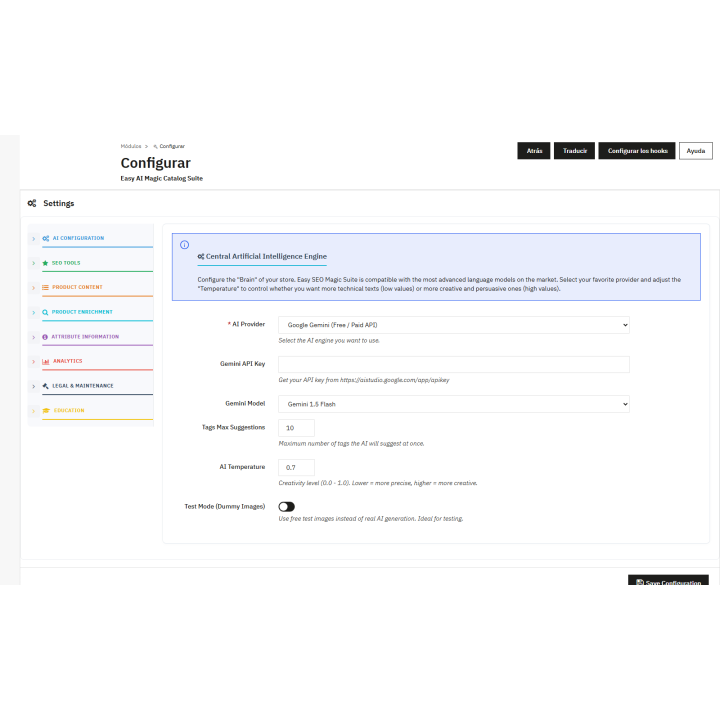Screen dimensions: 720x720
Task: Click the Configurar los hooks button
Action: 637,151
